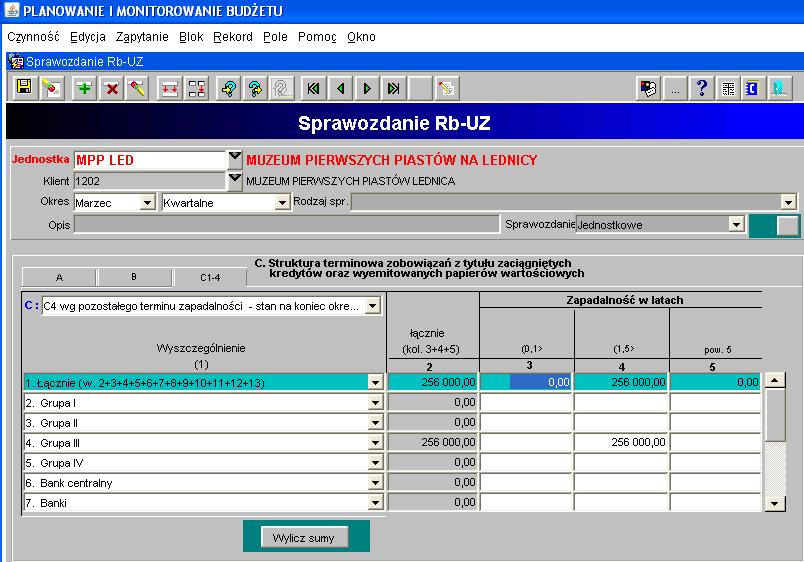Click the colored squares palette toolbar icon
Screen dimensions: 804x562
[649, 88]
